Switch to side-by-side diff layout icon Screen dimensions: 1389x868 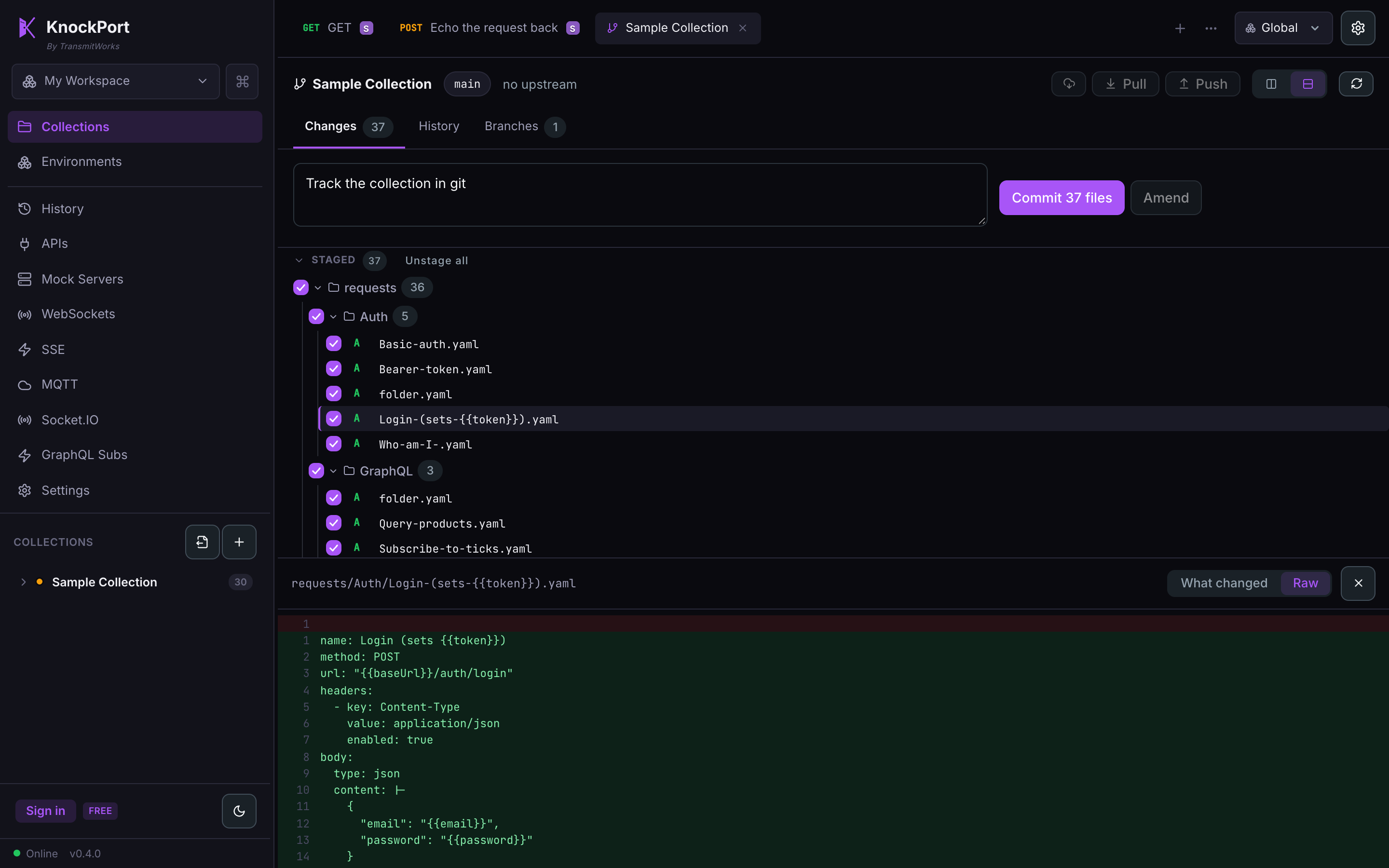1271,84
